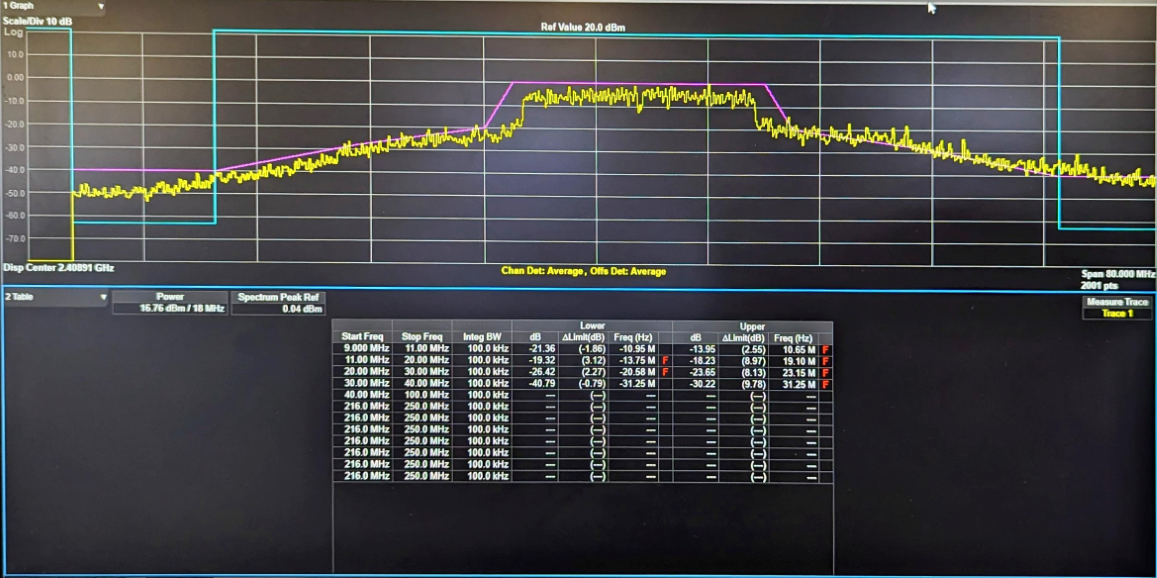The width and height of the screenshot is (1157, 578).
Task: Click the Start Freq column header
Action: click(x=361, y=337)
